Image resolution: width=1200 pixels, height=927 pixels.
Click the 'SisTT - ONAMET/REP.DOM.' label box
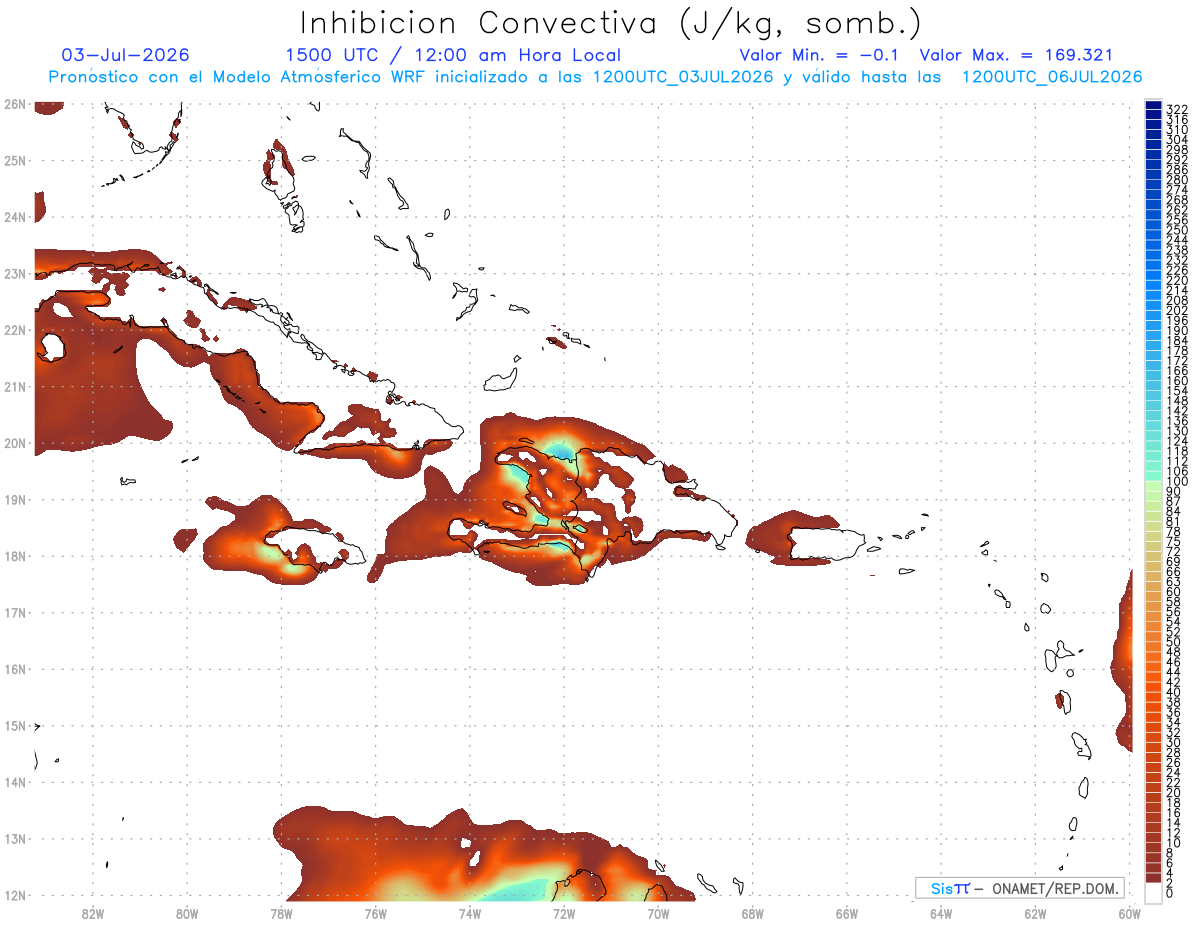coord(1020,888)
